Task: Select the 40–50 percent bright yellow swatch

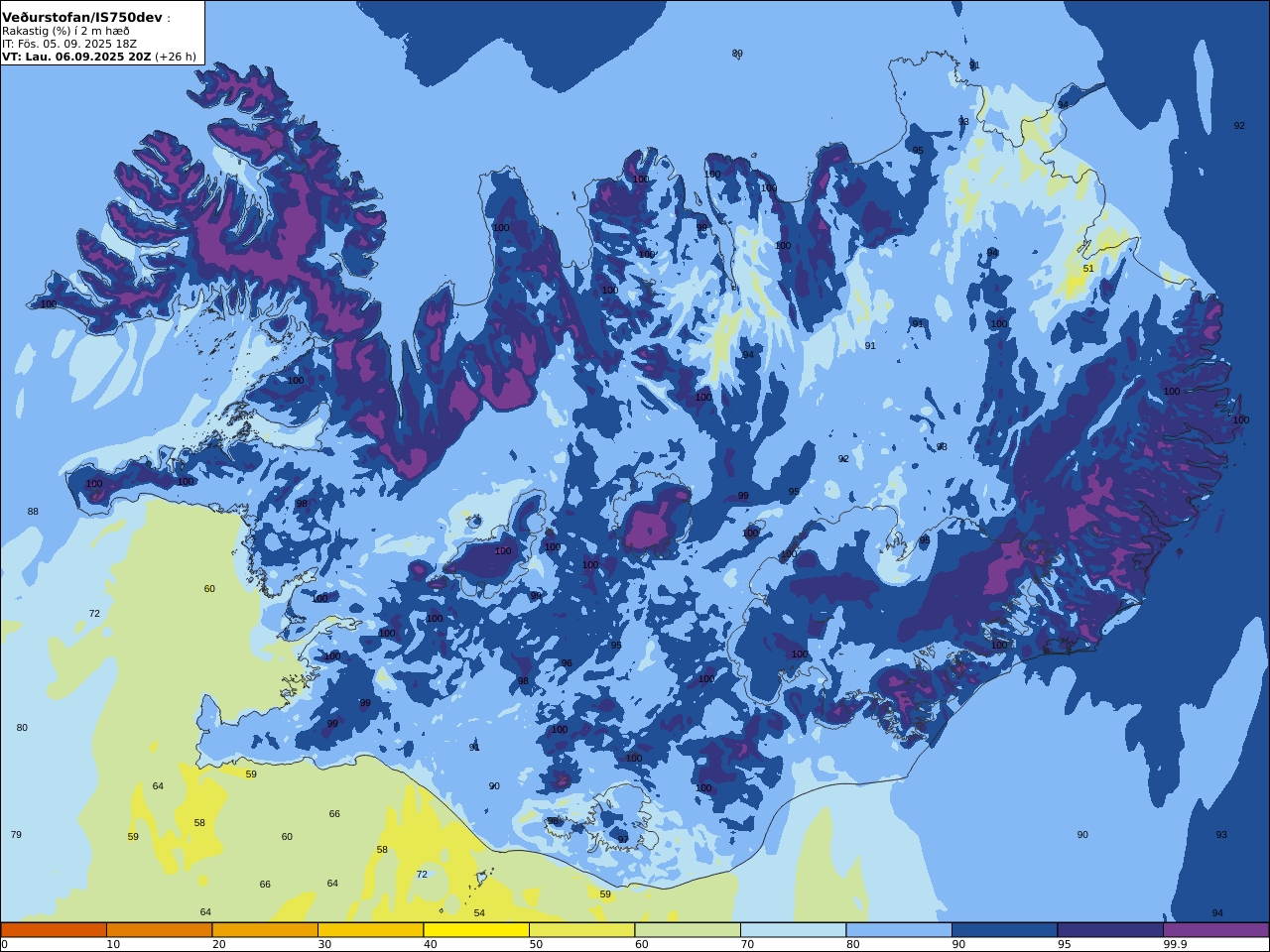Action: coord(476,930)
